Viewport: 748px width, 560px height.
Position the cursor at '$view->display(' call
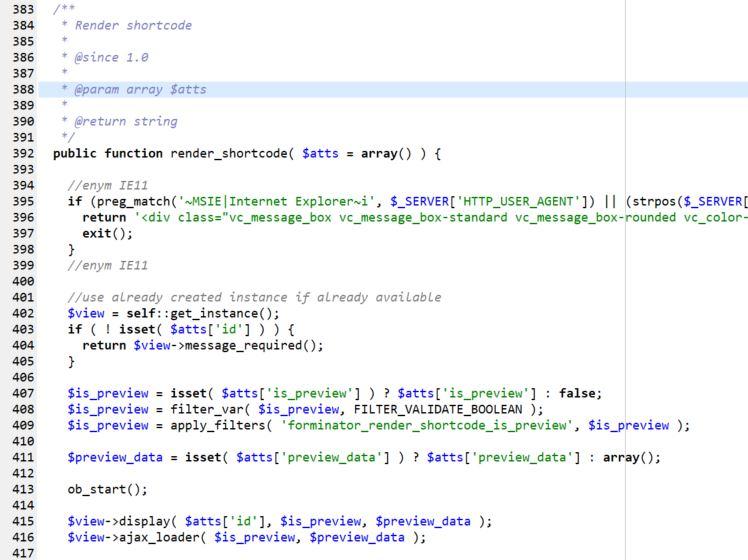(122, 521)
